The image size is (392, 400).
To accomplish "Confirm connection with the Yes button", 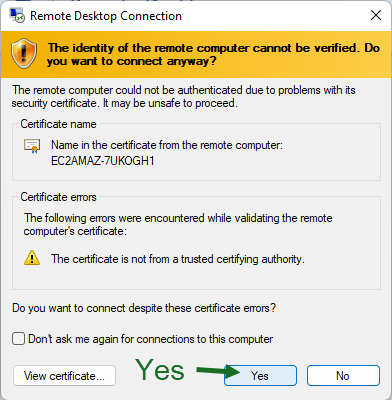I will [260, 376].
